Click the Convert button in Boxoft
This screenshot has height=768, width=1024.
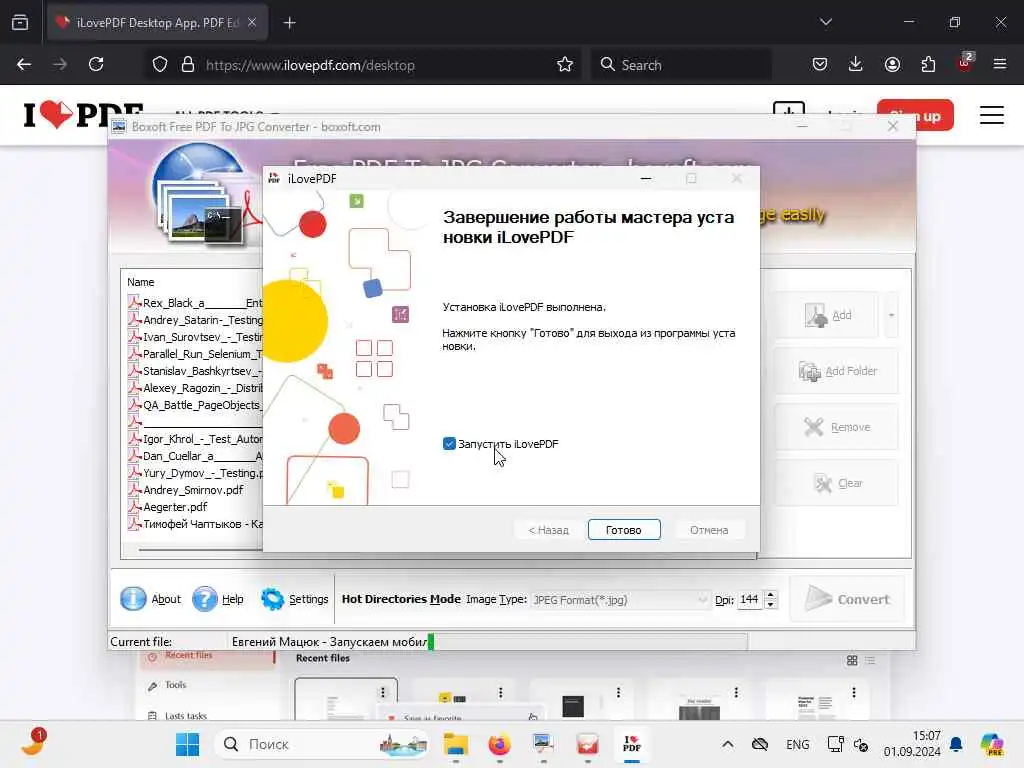pyautogui.click(x=847, y=599)
